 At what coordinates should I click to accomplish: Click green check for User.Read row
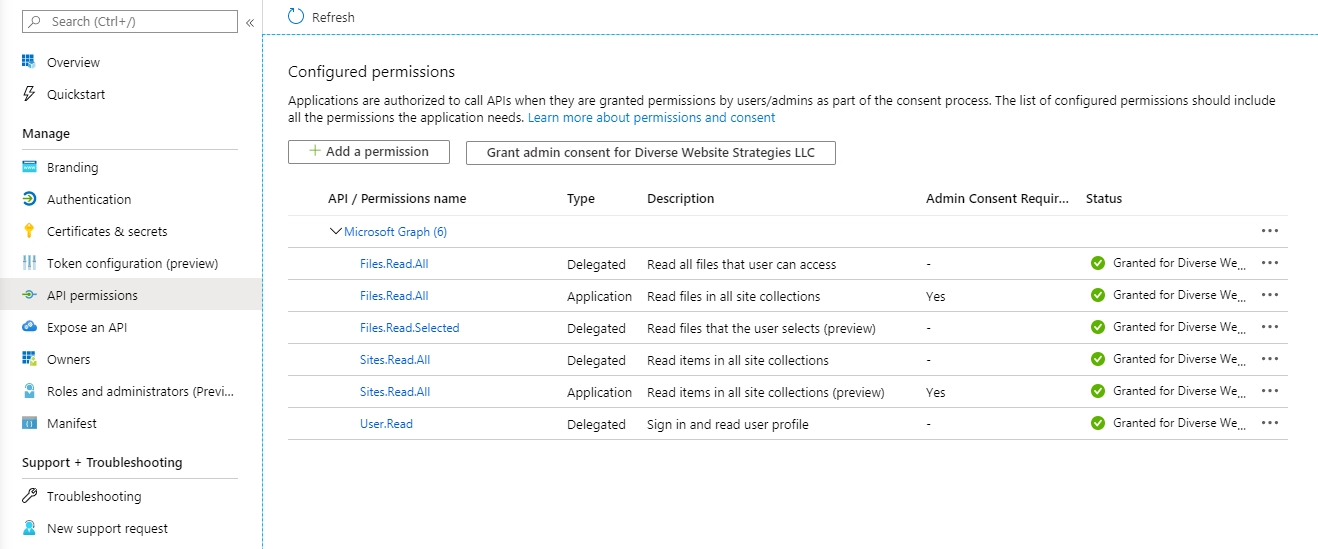tap(1097, 423)
